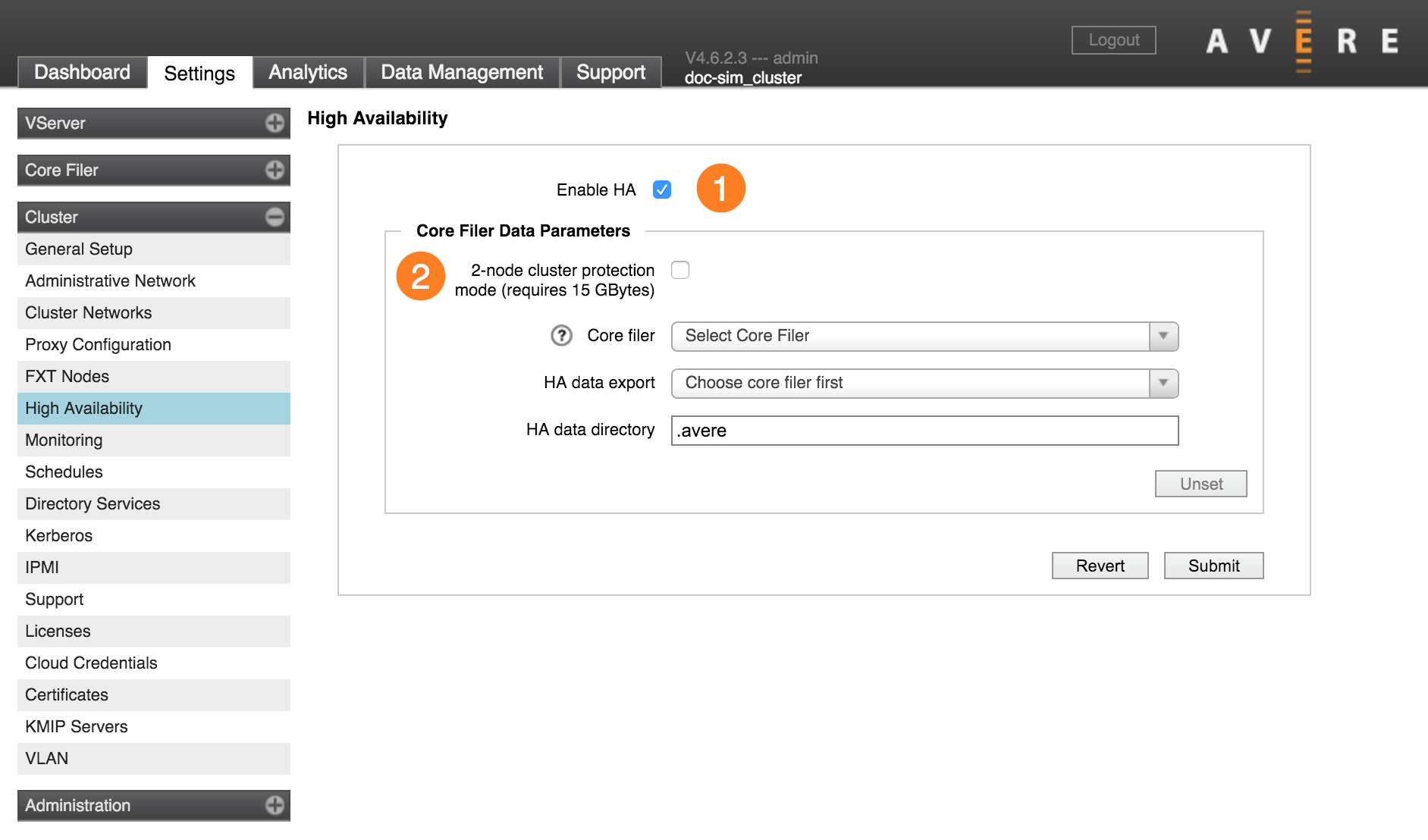Expand the Administration section plus icon

tap(275, 805)
